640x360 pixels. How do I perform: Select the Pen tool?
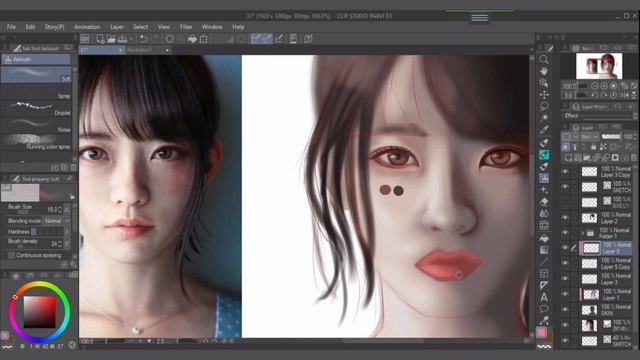click(x=544, y=143)
